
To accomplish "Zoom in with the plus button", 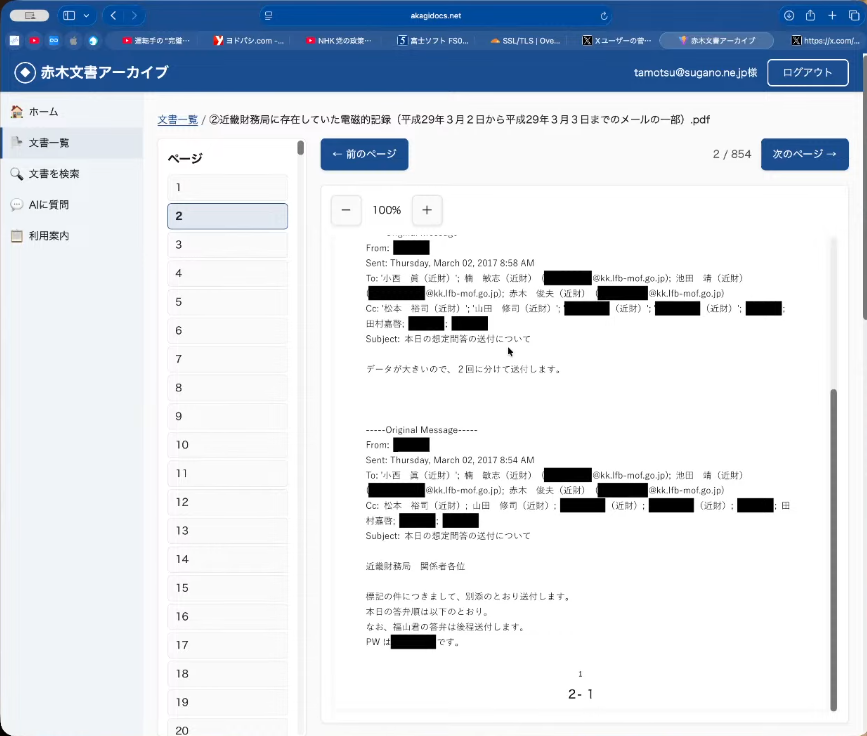I will click(x=427, y=210).
